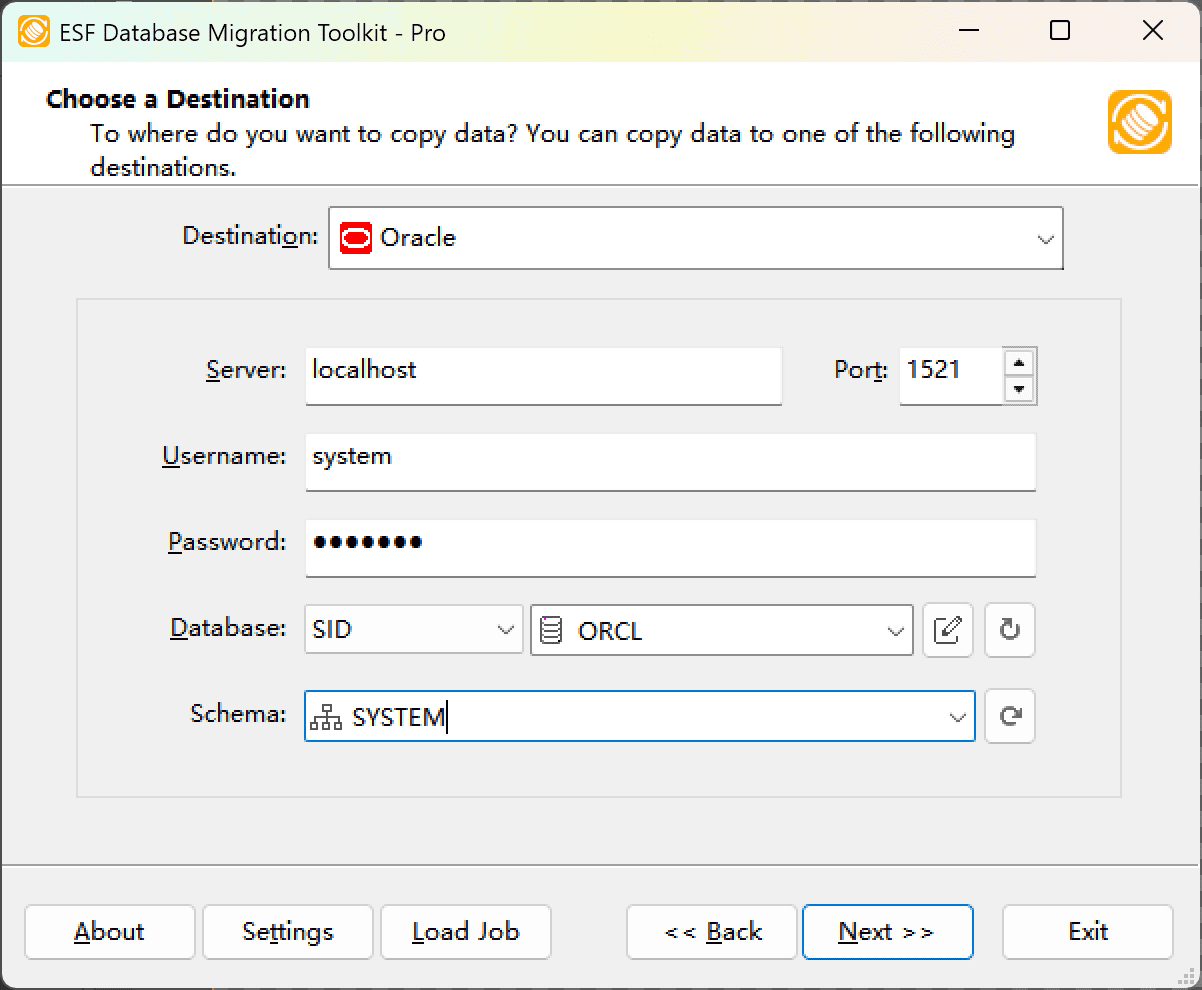
Task: Open the About dialog
Action: [109, 932]
